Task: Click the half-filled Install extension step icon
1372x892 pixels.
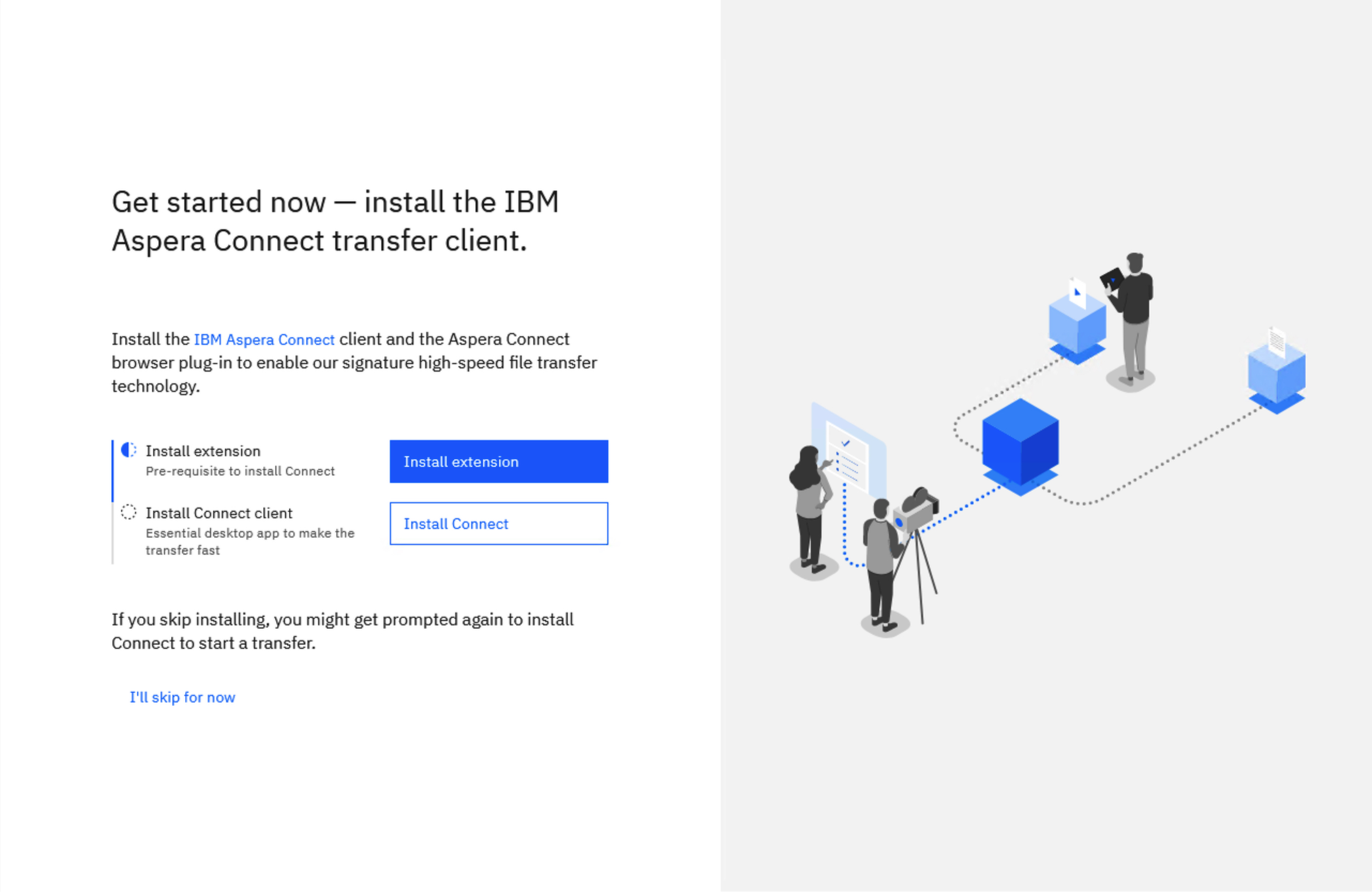Action: tap(129, 450)
